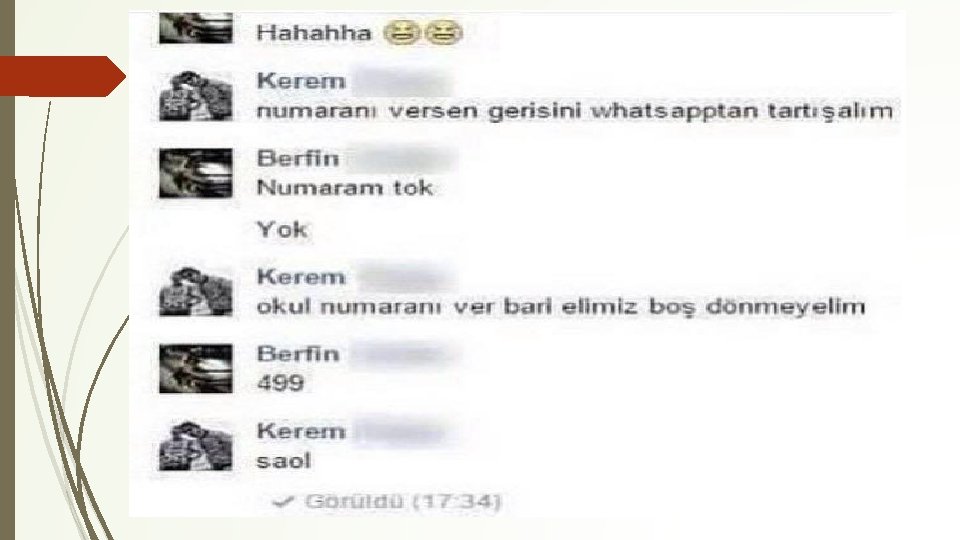
Task: Click Berfin's avatar beside the 499 message
Action: [x=196, y=369]
